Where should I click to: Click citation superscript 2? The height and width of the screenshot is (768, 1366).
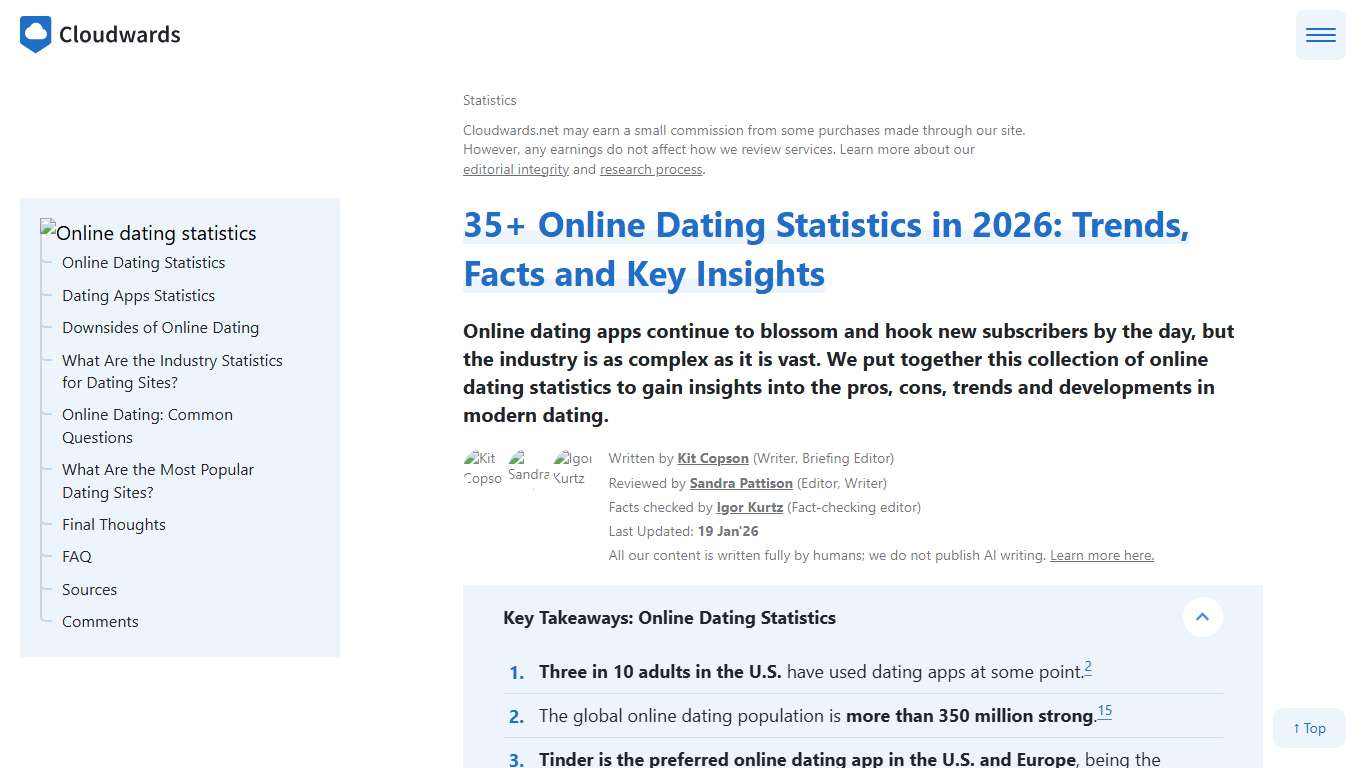click(x=1087, y=666)
